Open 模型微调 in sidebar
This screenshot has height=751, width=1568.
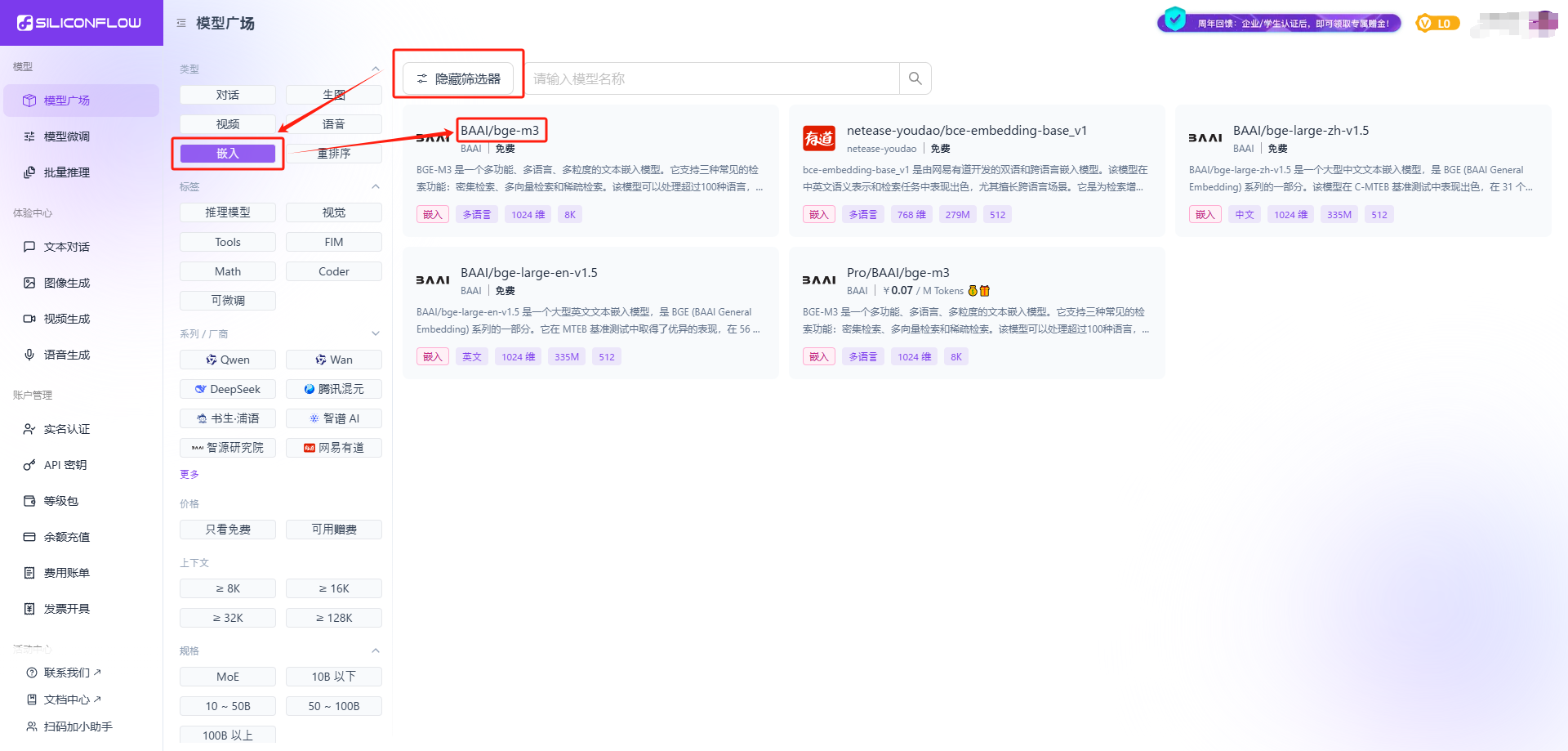point(81,136)
